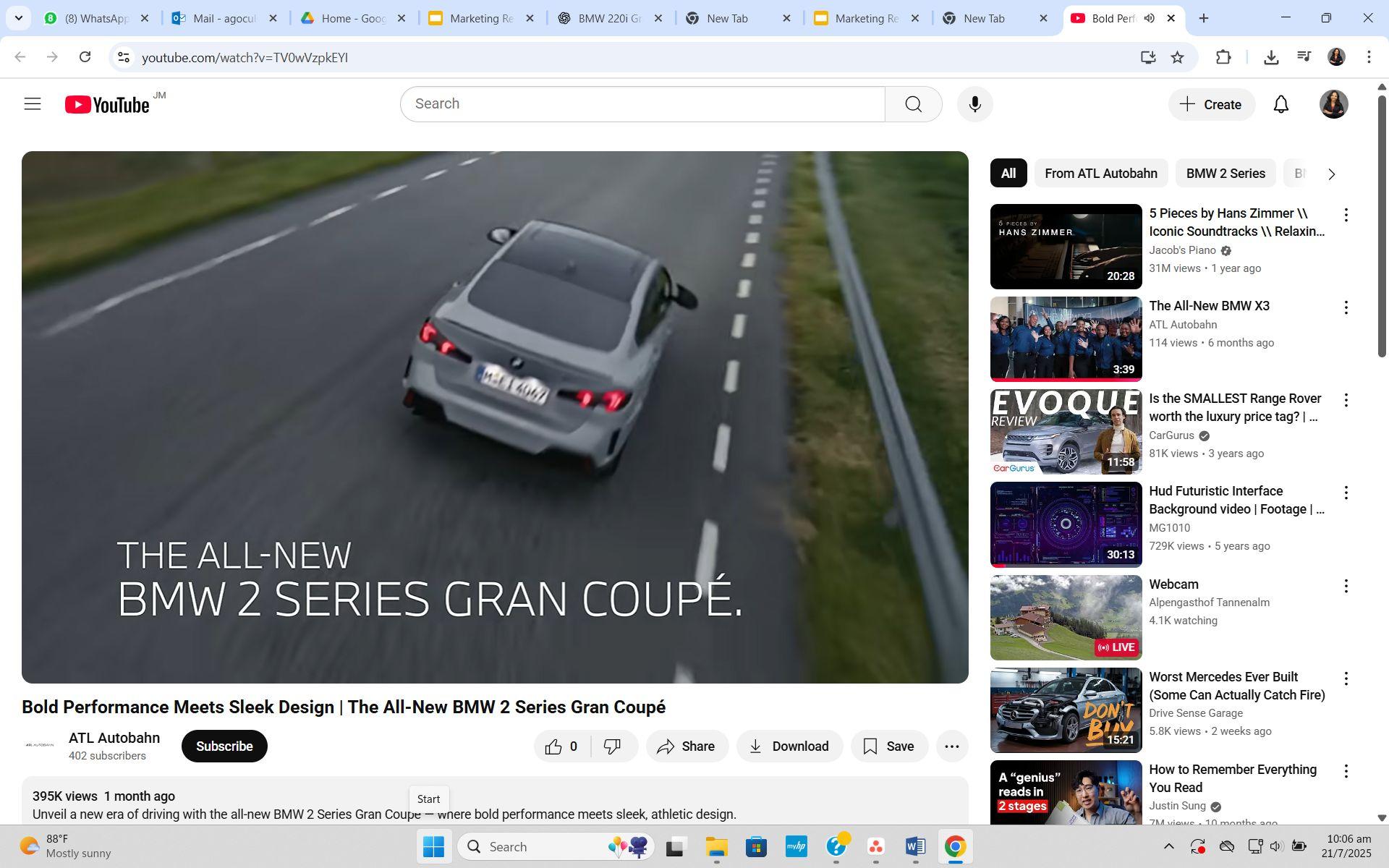Click the Download button under the video

pyautogui.click(x=789, y=746)
